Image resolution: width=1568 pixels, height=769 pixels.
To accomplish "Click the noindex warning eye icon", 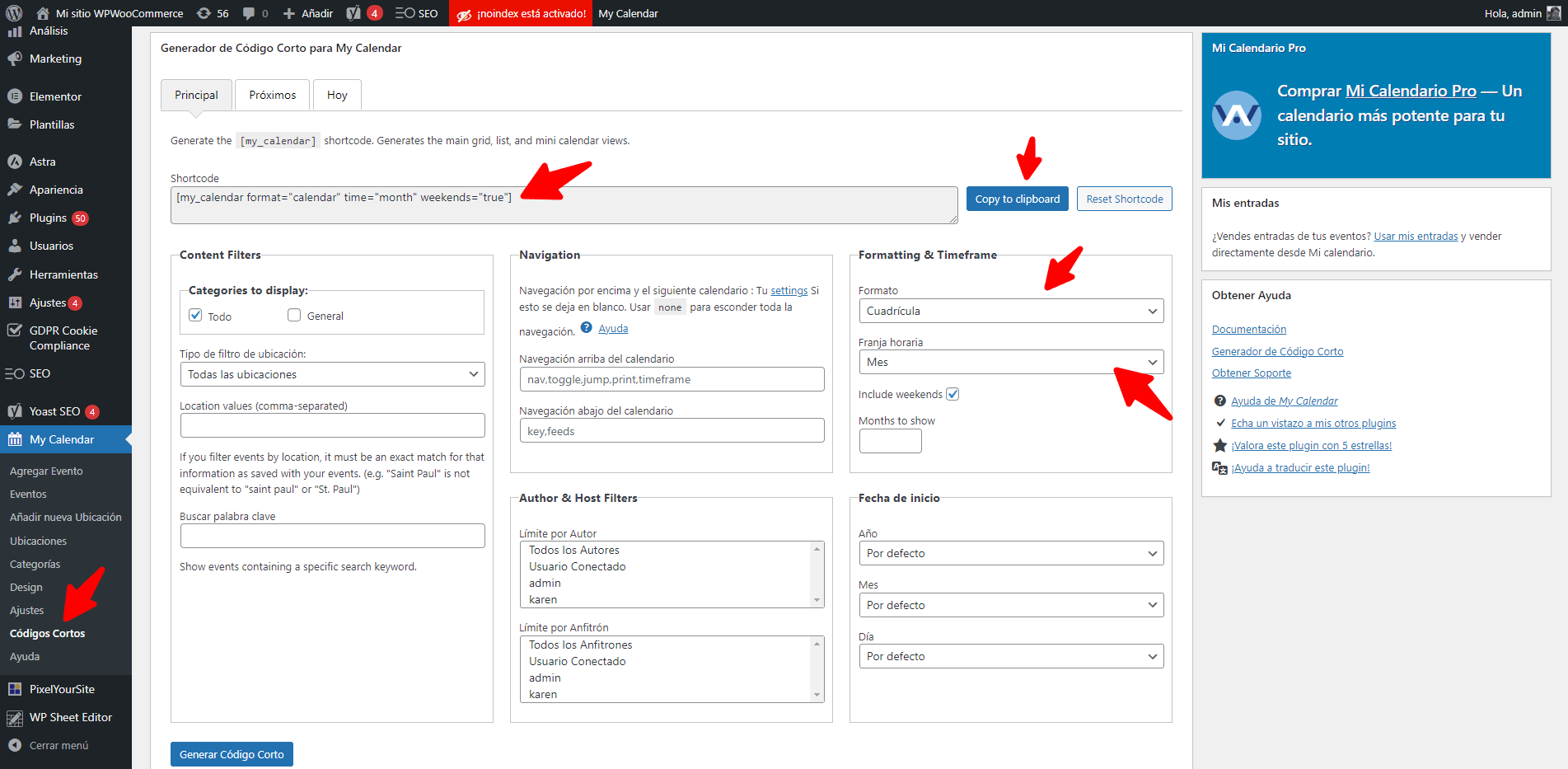I will [x=464, y=14].
